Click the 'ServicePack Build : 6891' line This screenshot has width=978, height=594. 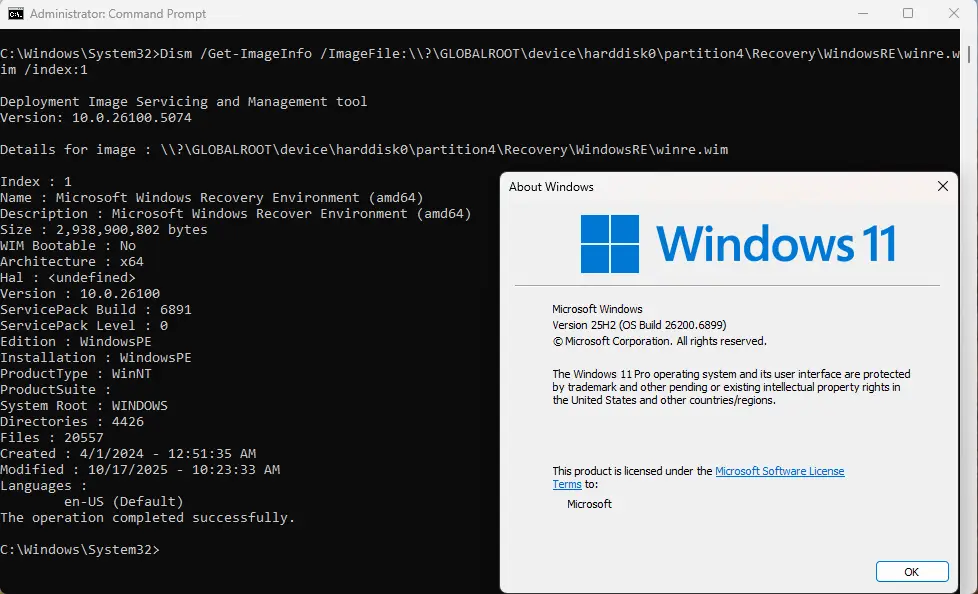[x=95, y=309]
